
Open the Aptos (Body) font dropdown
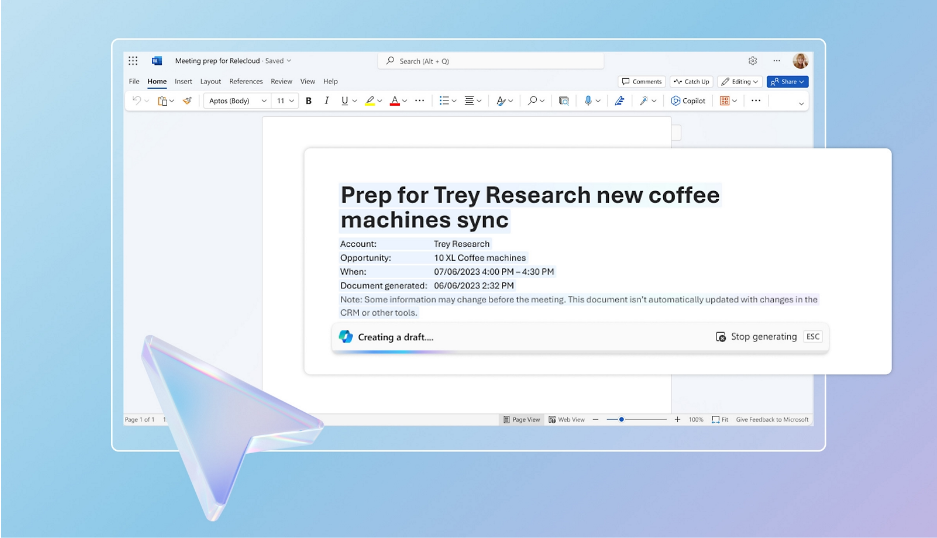237,100
